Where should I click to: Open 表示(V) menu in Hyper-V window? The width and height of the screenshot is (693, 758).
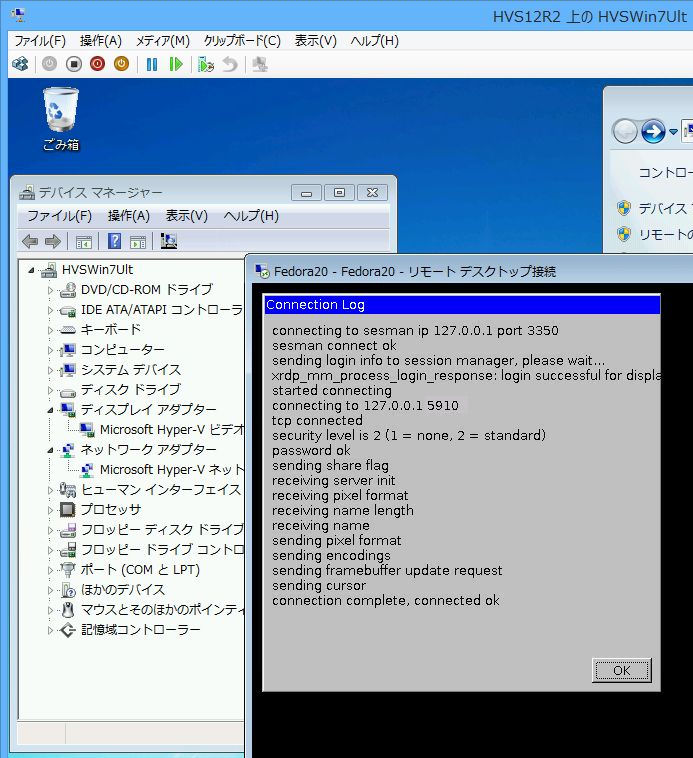click(316, 41)
